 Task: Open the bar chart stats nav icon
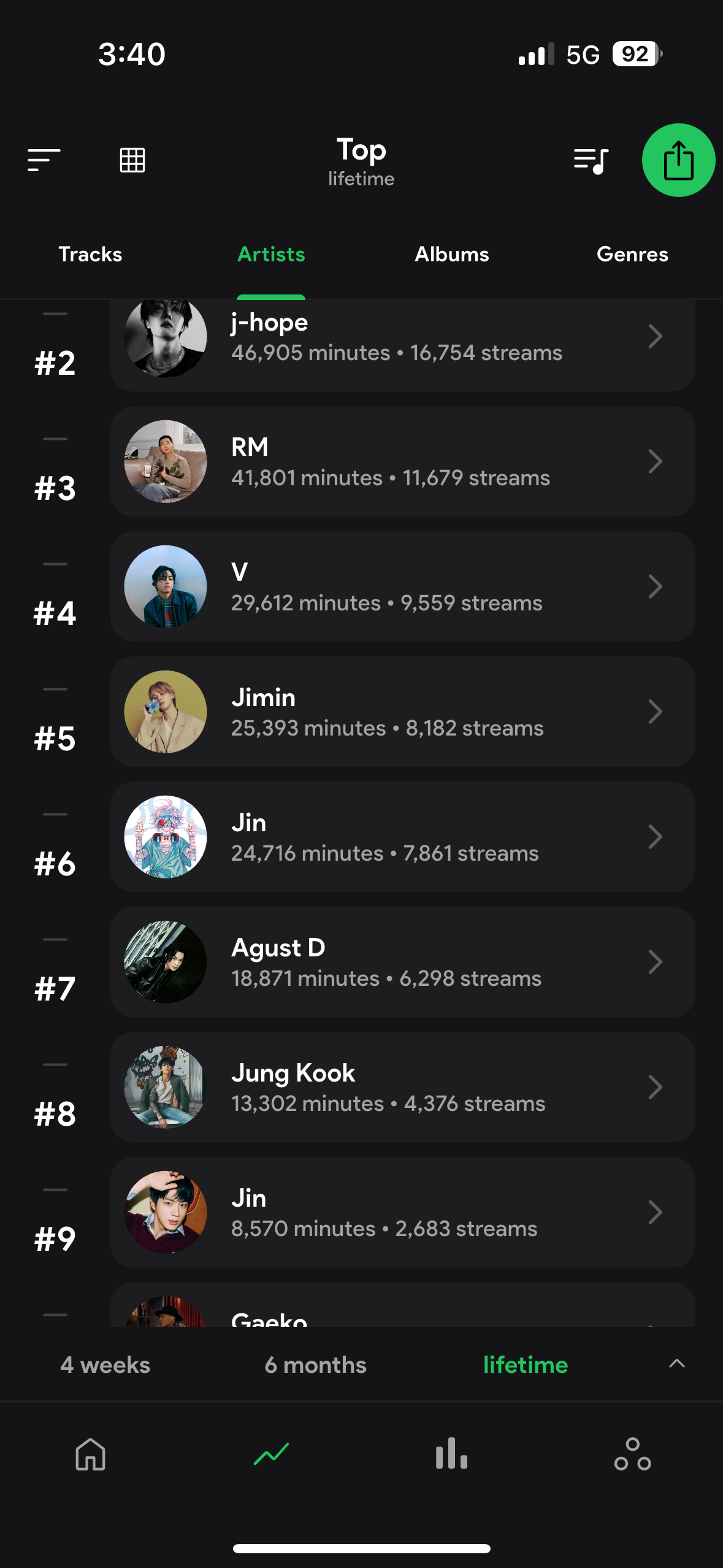coord(452,1453)
